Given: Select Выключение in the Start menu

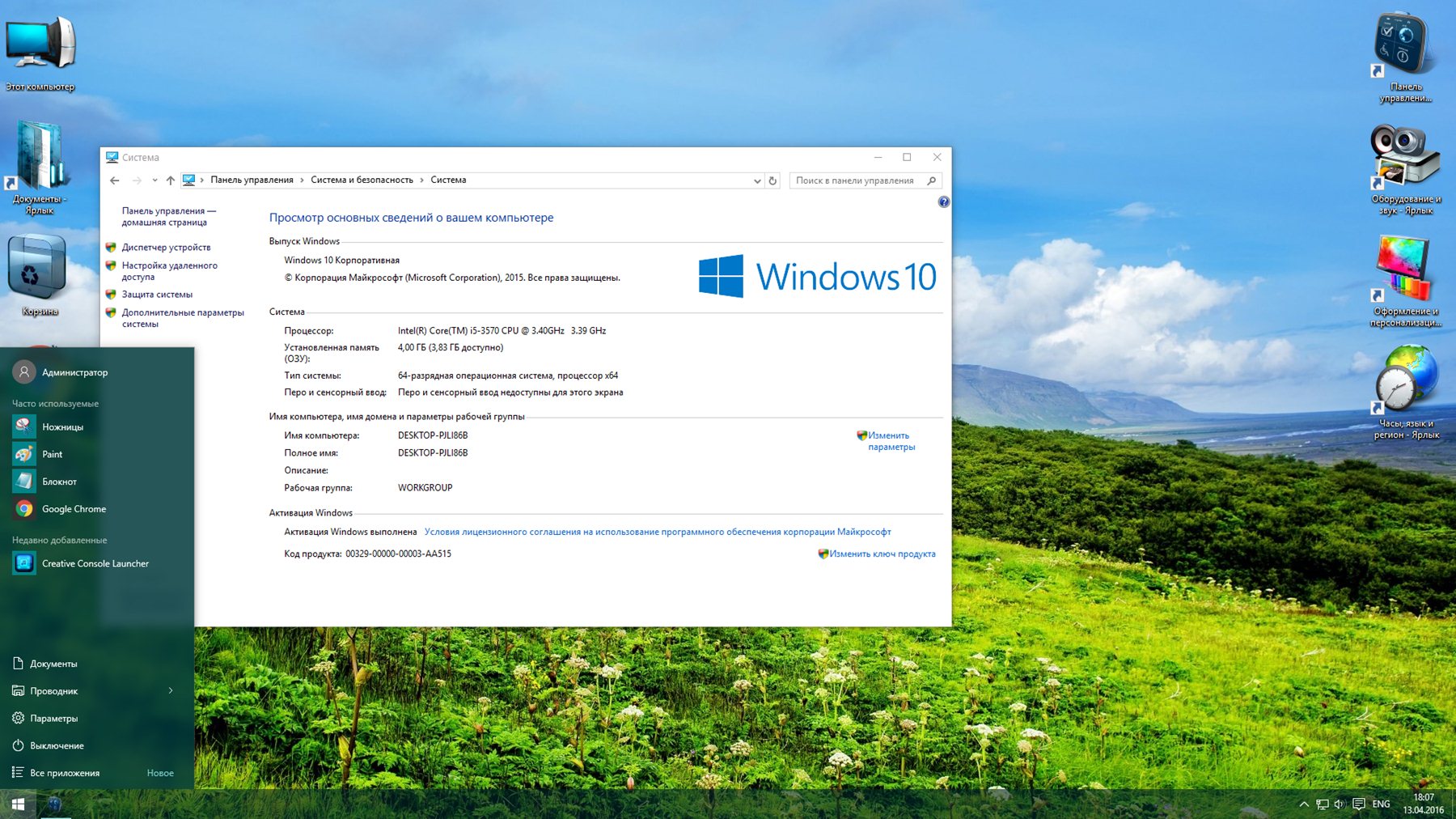Looking at the screenshot, I should tap(57, 745).
